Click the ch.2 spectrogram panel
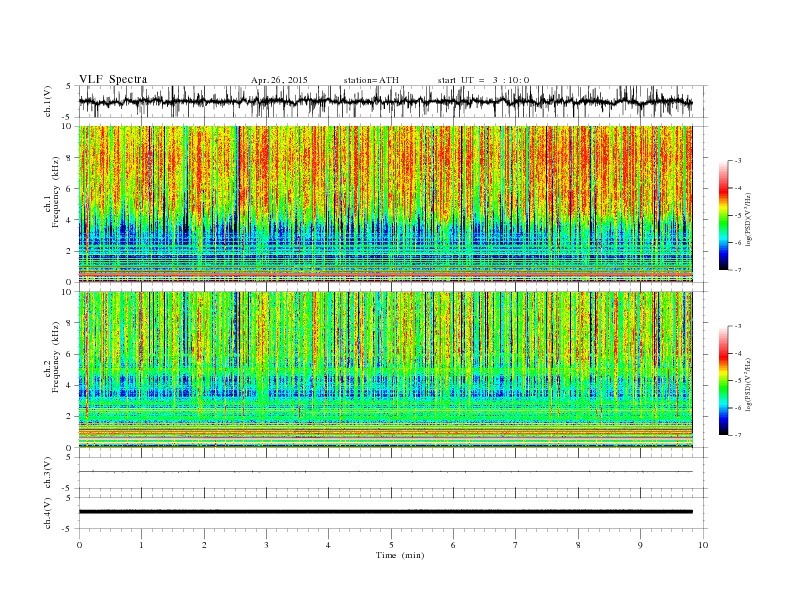 385,370
